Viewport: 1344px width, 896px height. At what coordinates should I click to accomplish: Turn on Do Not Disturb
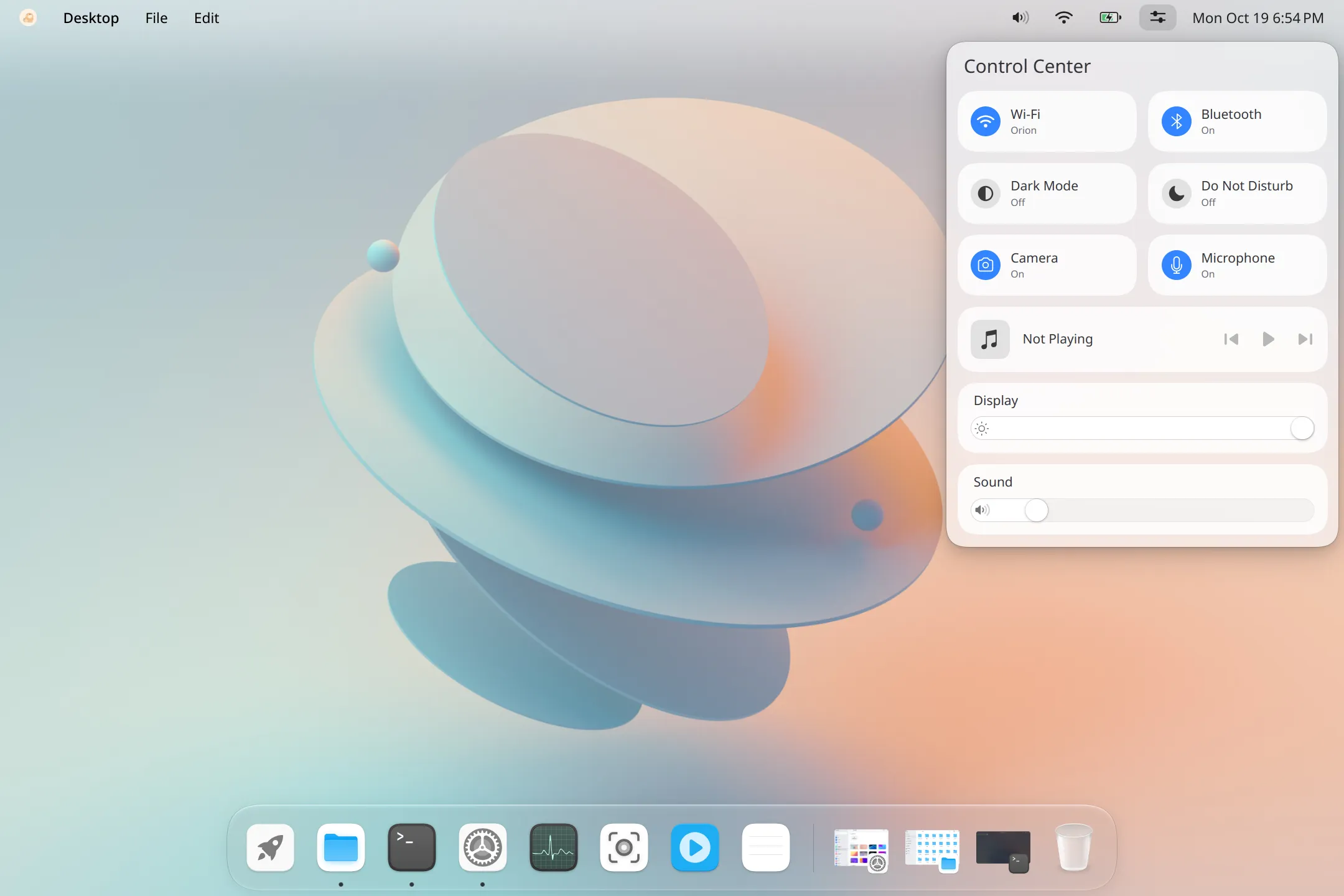click(x=1237, y=194)
